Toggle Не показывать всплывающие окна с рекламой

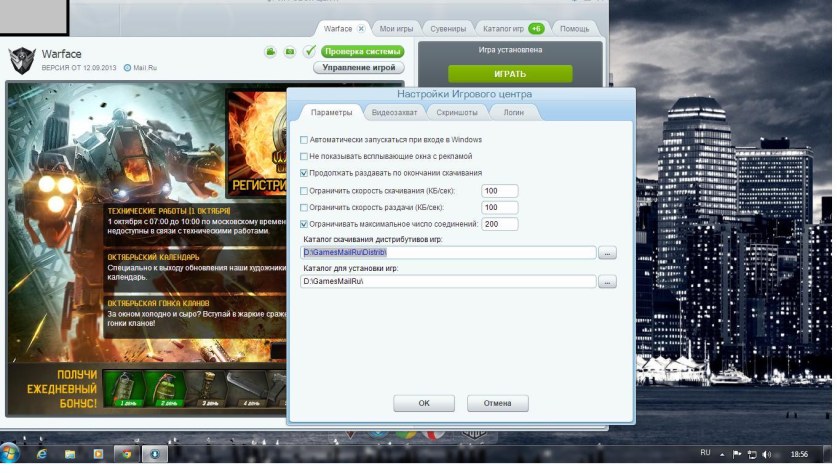tap(304, 156)
